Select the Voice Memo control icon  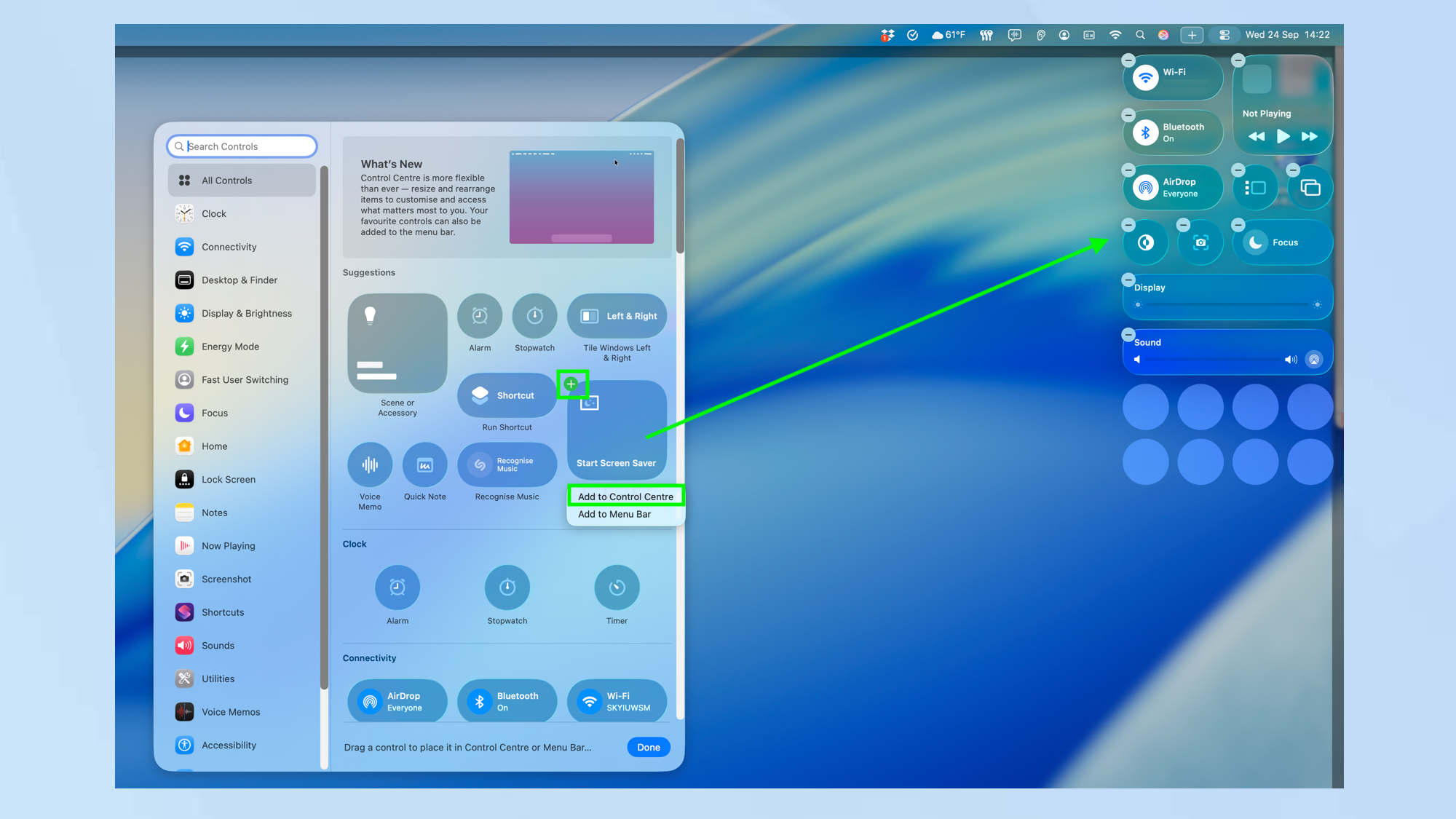point(370,464)
